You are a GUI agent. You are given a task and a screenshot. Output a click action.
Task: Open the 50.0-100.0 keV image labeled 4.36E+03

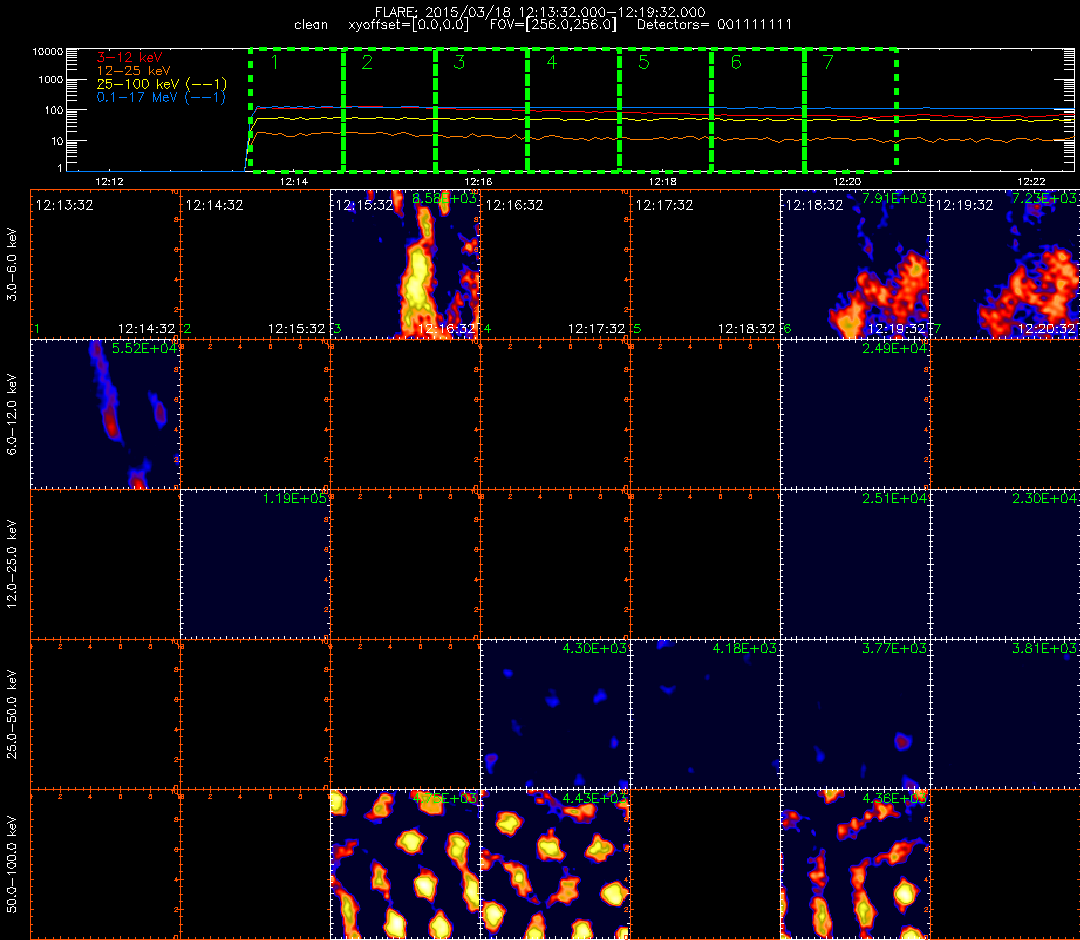point(855,864)
